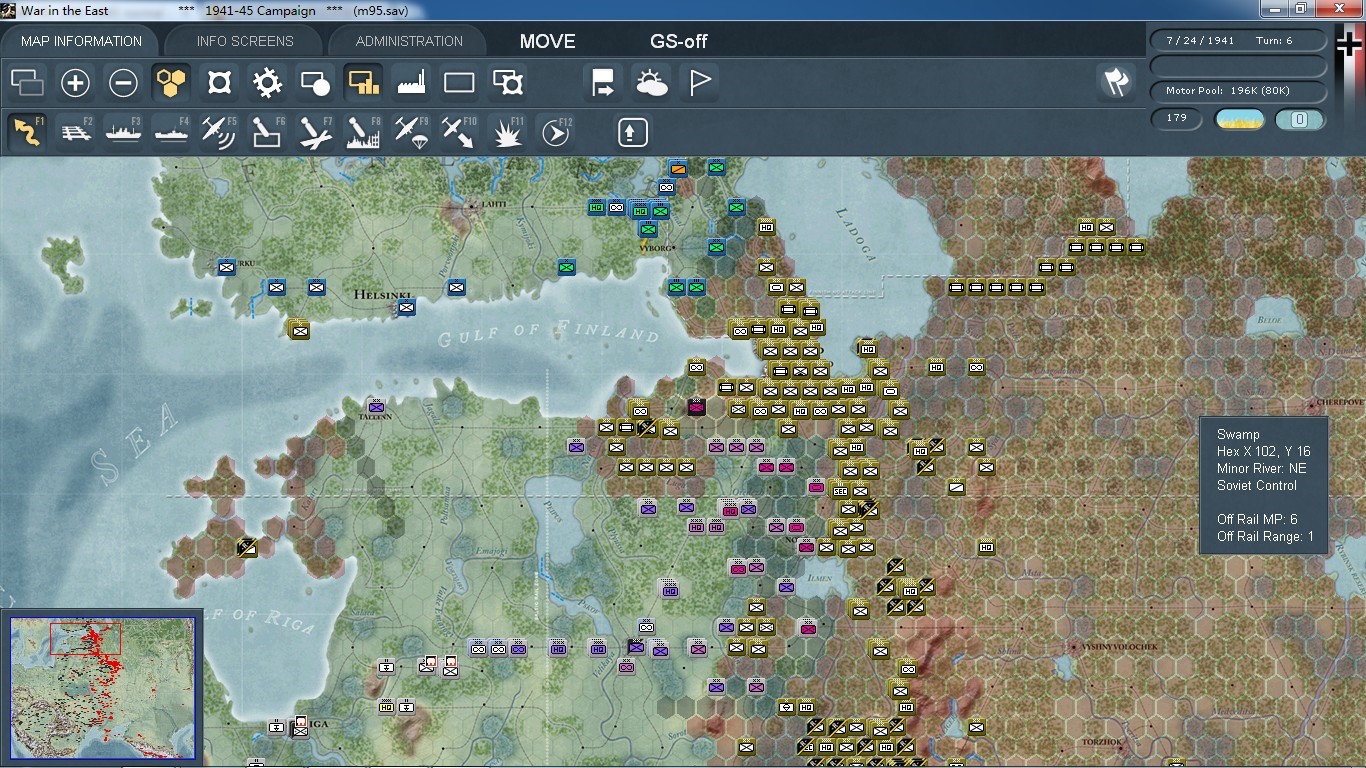Screen dimensions: 1366x768
Task: Click the red viewport box on minimap
Action: (x=85, y=638)
